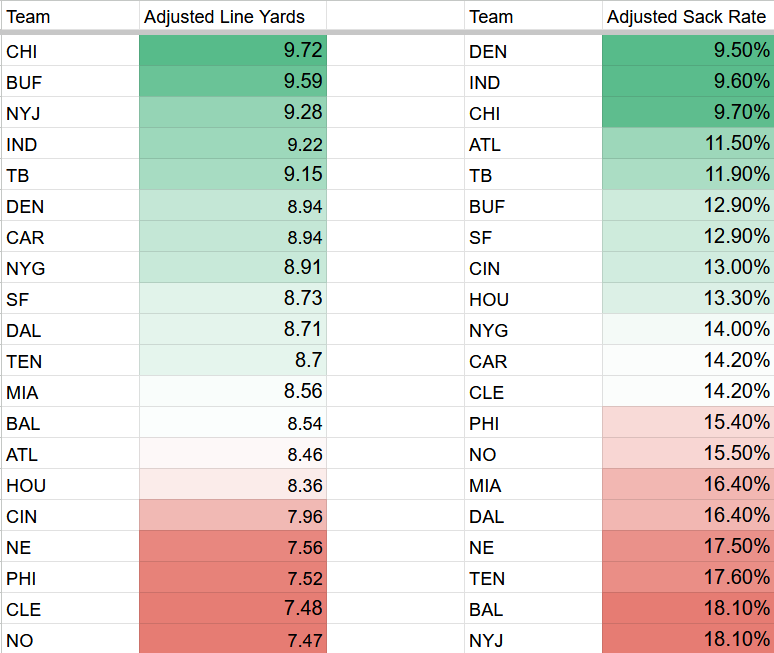
Task: Select the cell with value 8.56
Action: 232,392
